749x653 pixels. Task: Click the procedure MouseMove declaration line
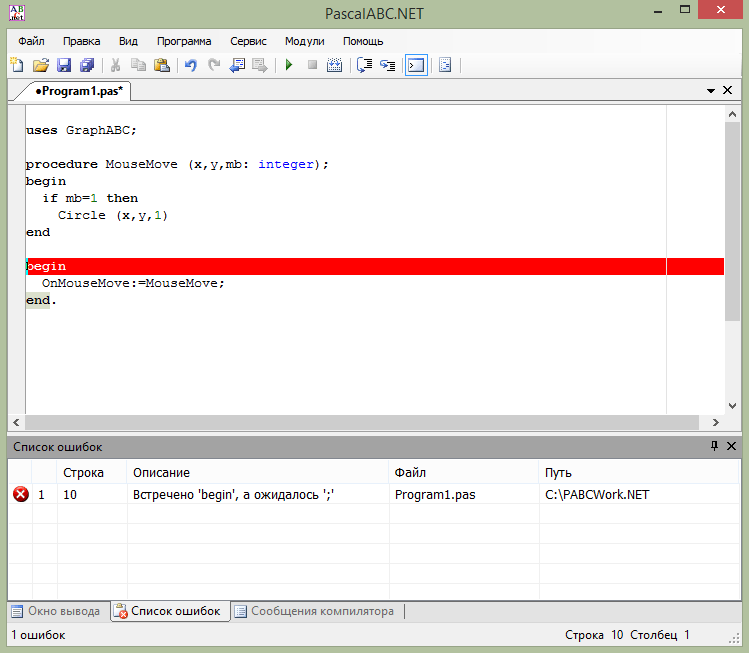pyautogui.click(x=177, y=164)
